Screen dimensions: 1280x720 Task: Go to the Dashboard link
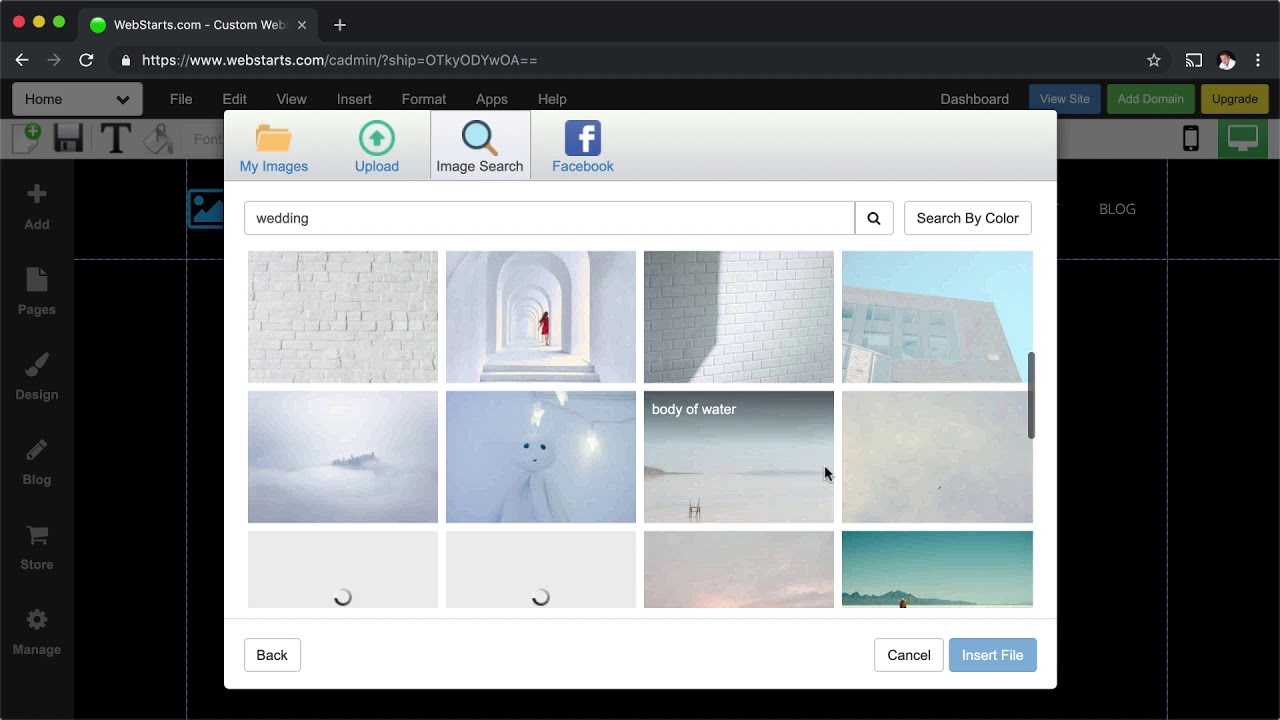(x=974, y=99)
